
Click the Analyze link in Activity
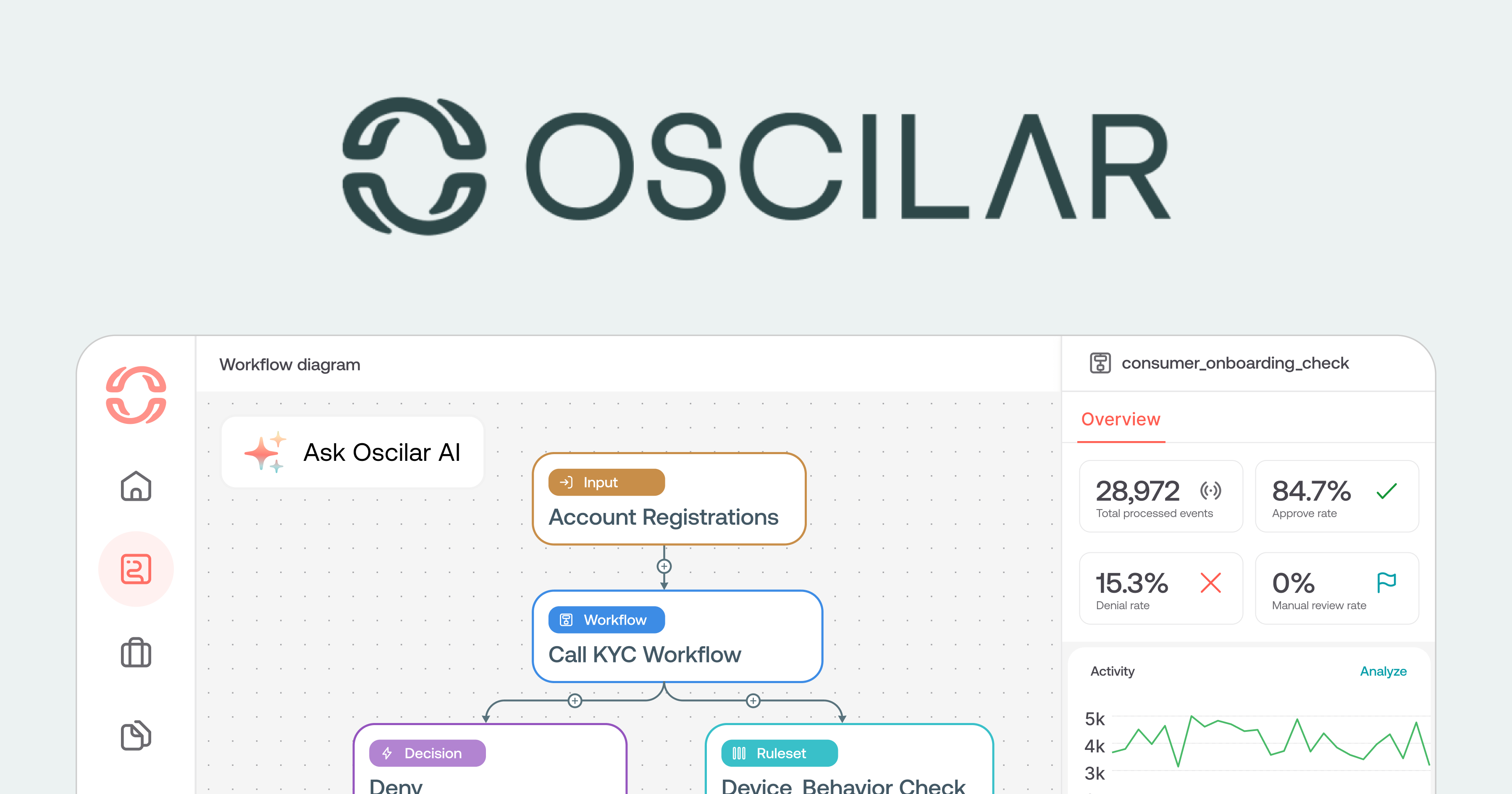pos(1383,671)
